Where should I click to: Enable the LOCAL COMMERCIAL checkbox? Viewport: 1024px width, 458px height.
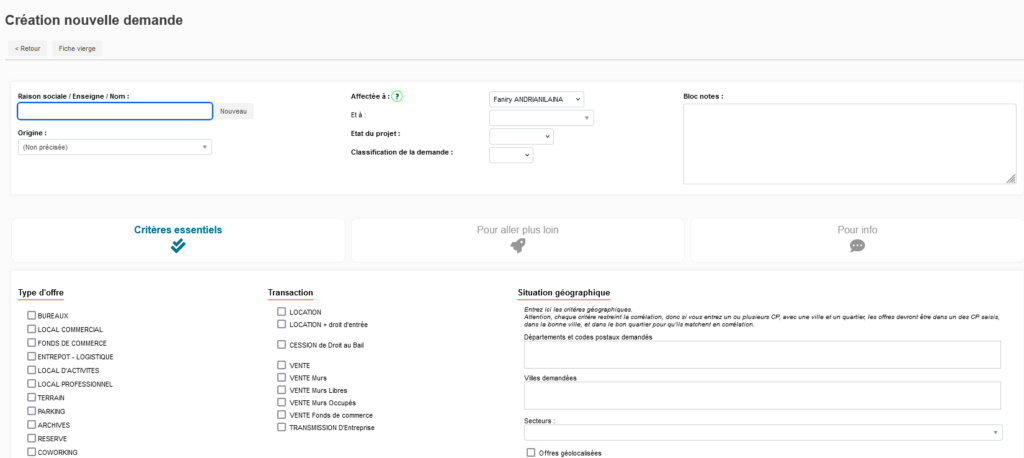pyautogui.click(x=32, y=329)
